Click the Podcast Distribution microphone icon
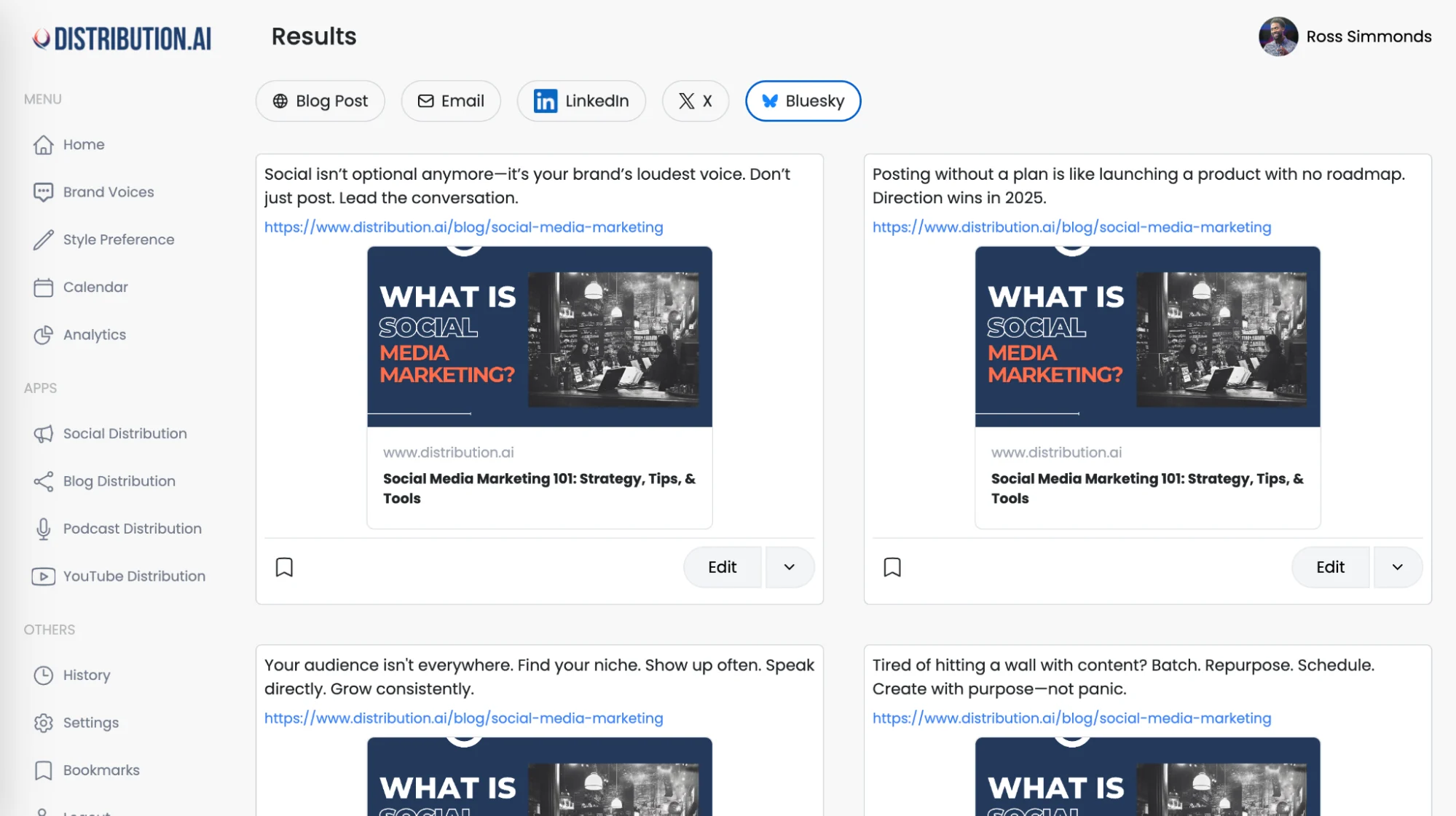 point(44,529)
